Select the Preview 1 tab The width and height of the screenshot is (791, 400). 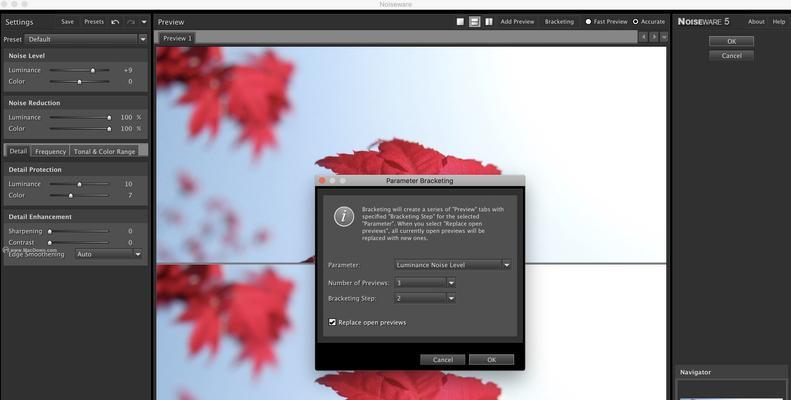[x=177, y=38]
